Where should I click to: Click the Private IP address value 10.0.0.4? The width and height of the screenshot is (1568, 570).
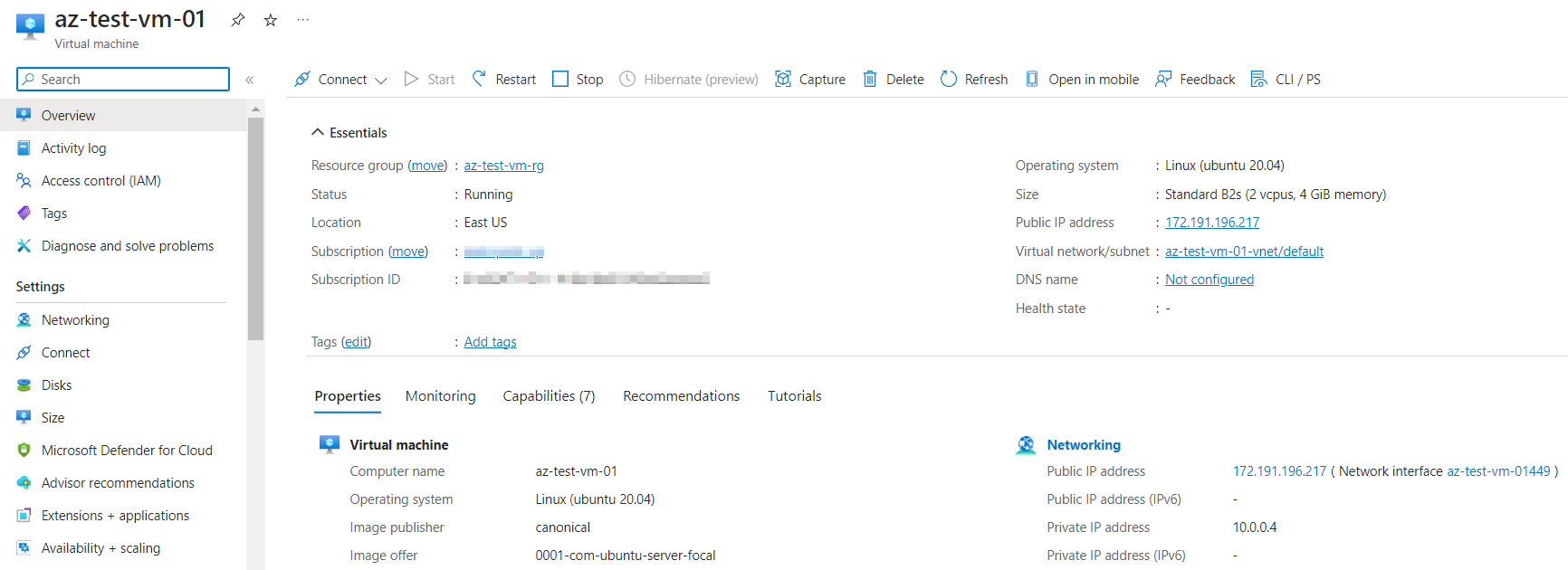(x=1255, y=527)
